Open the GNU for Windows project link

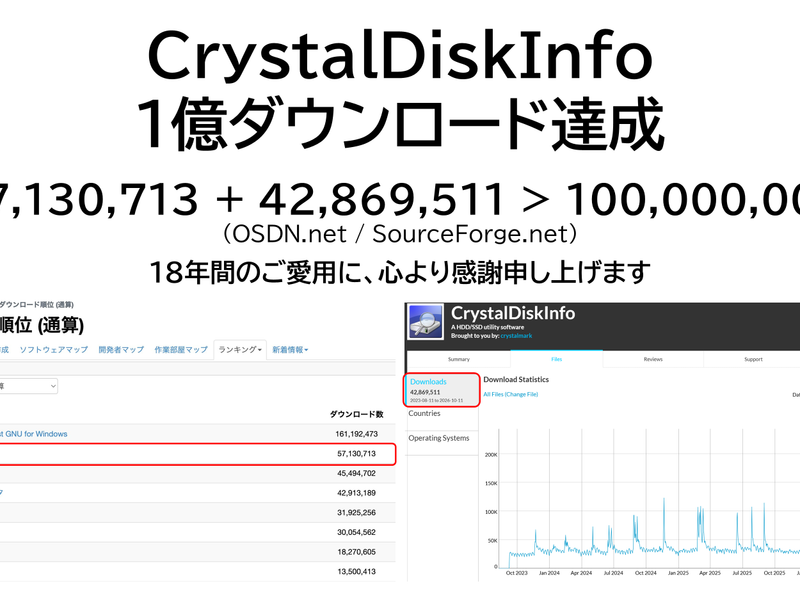click(34, 434)
